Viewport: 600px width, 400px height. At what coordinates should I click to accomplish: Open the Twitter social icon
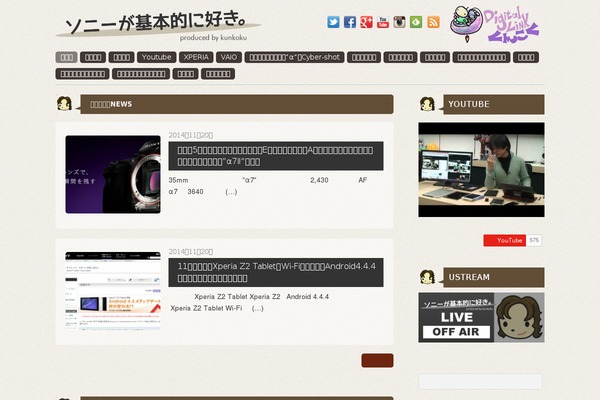point(333,22)
